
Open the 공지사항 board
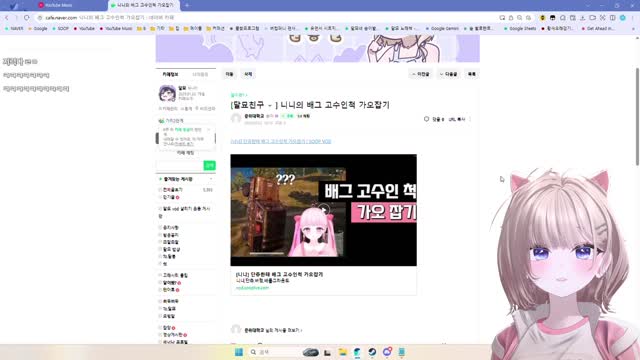point(171,228)
